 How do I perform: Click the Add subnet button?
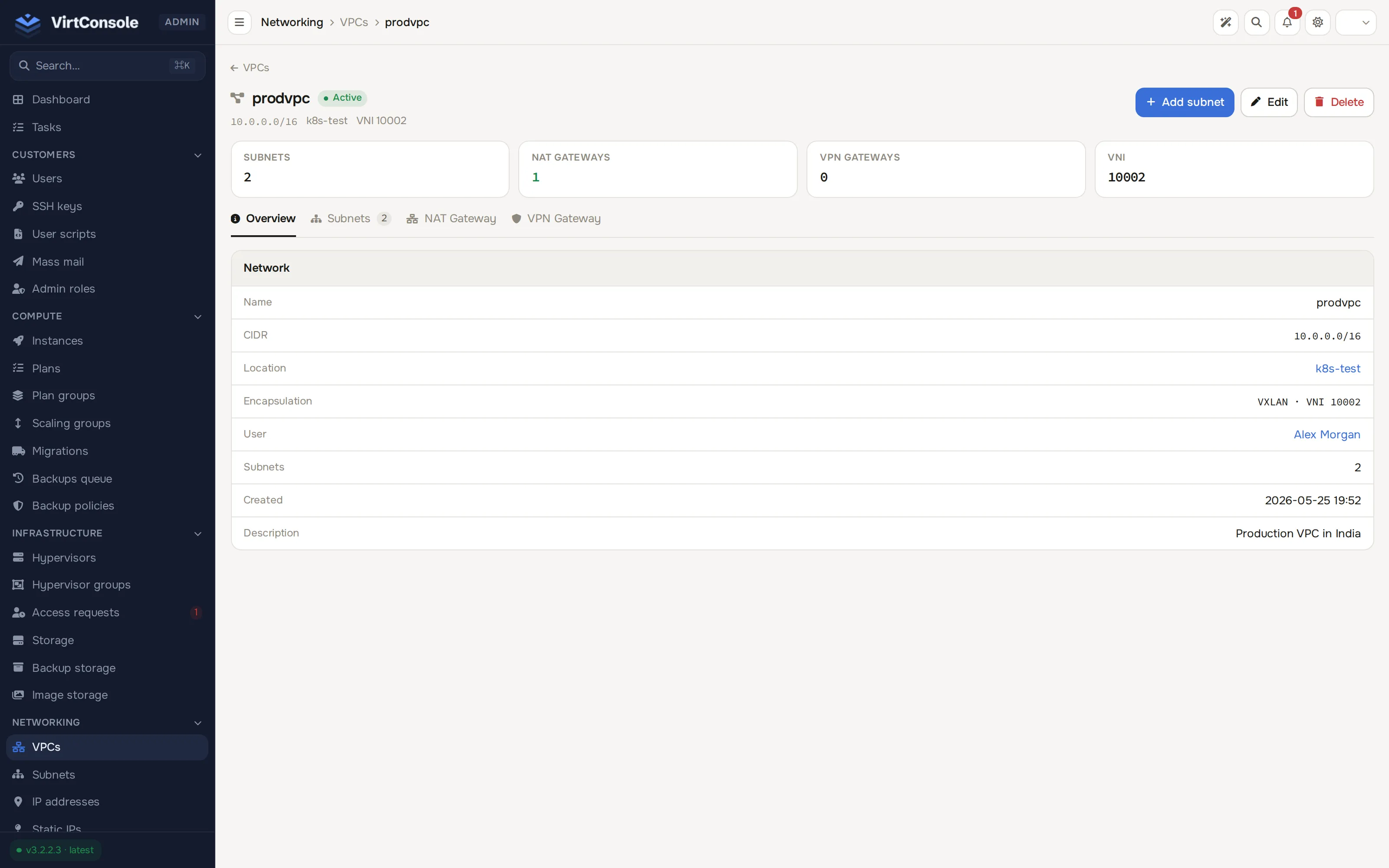tap(1185, 102)
